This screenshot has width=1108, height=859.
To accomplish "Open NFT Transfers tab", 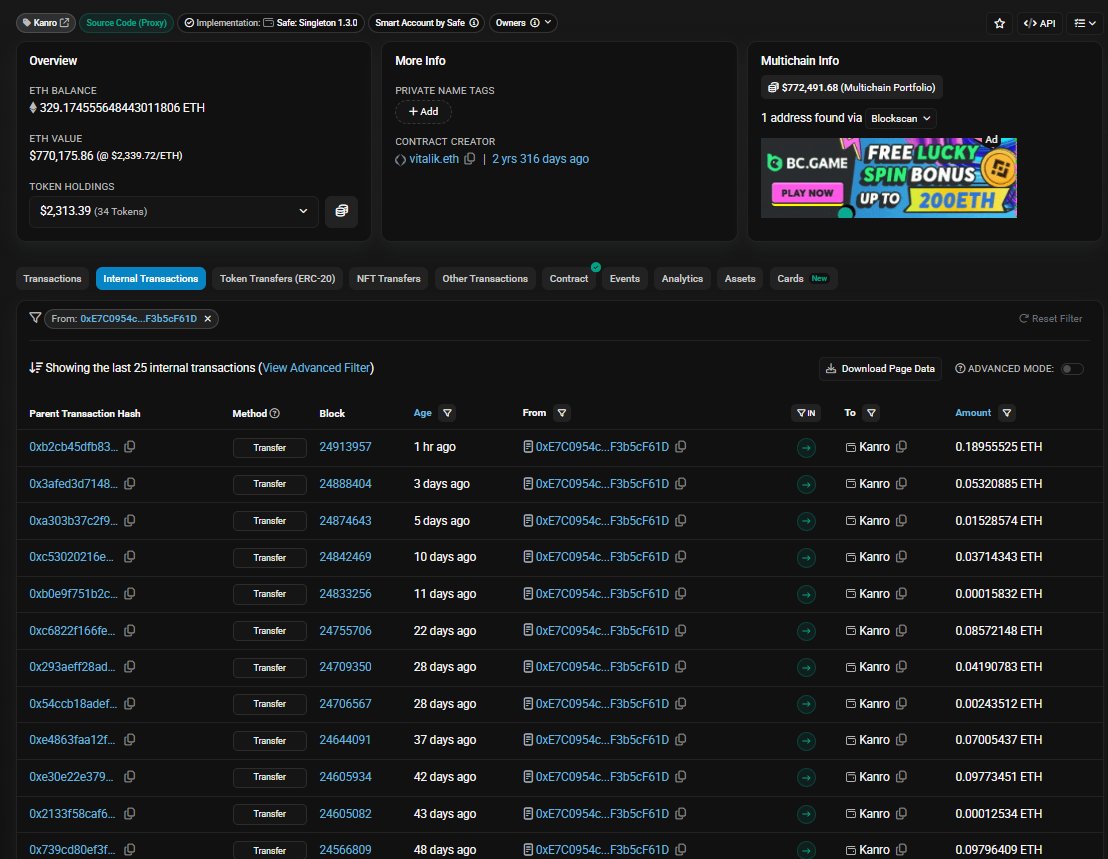I will (389, 278).
